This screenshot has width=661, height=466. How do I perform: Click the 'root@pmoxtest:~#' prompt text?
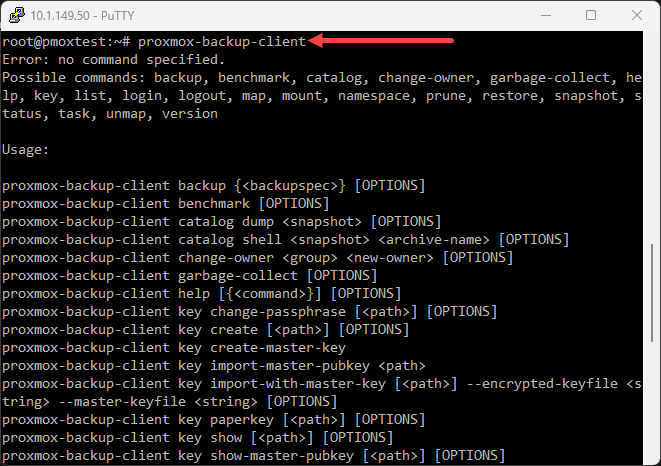coord(66,42)
